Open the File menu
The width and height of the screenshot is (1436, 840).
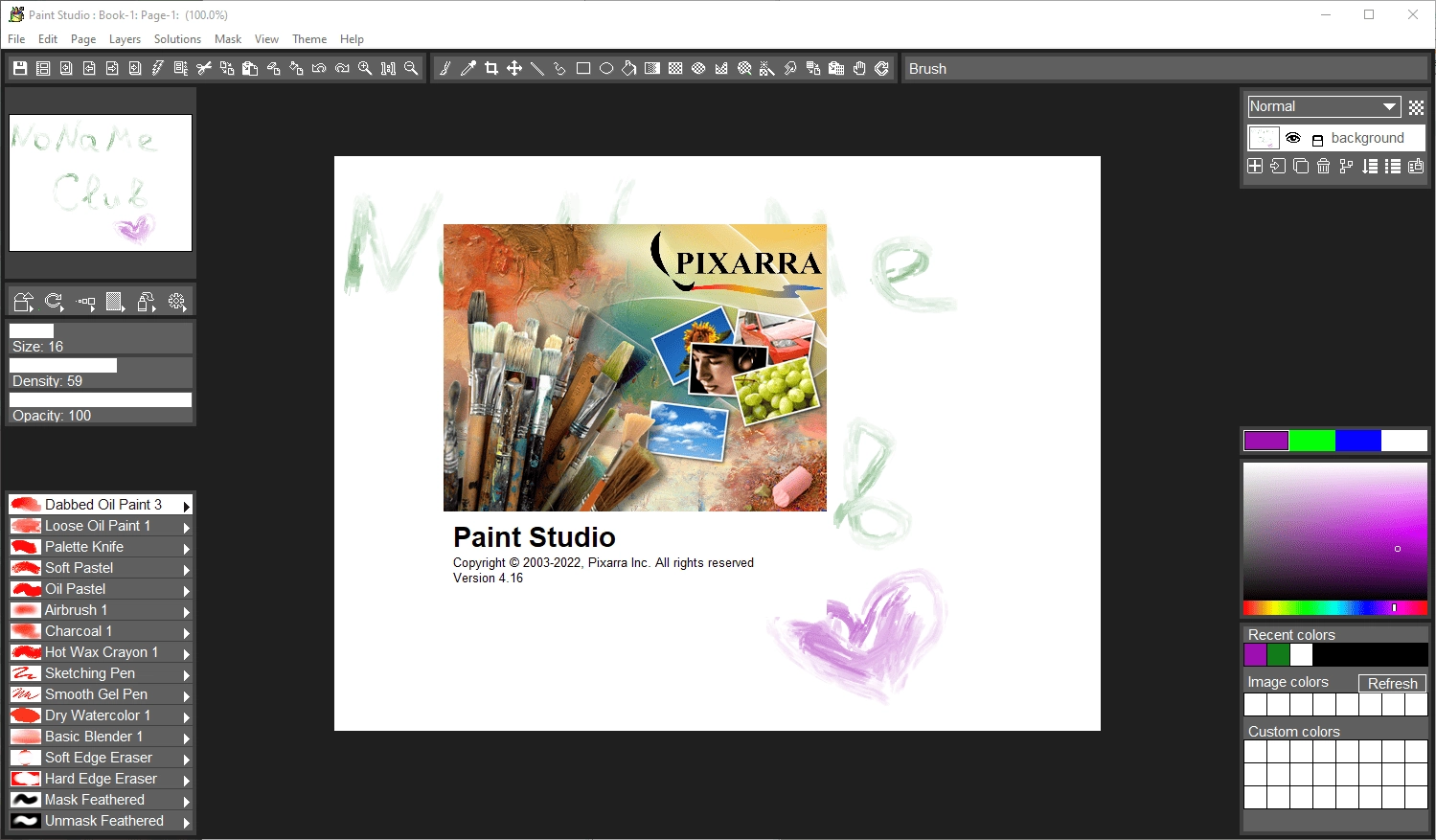point(16,39)
